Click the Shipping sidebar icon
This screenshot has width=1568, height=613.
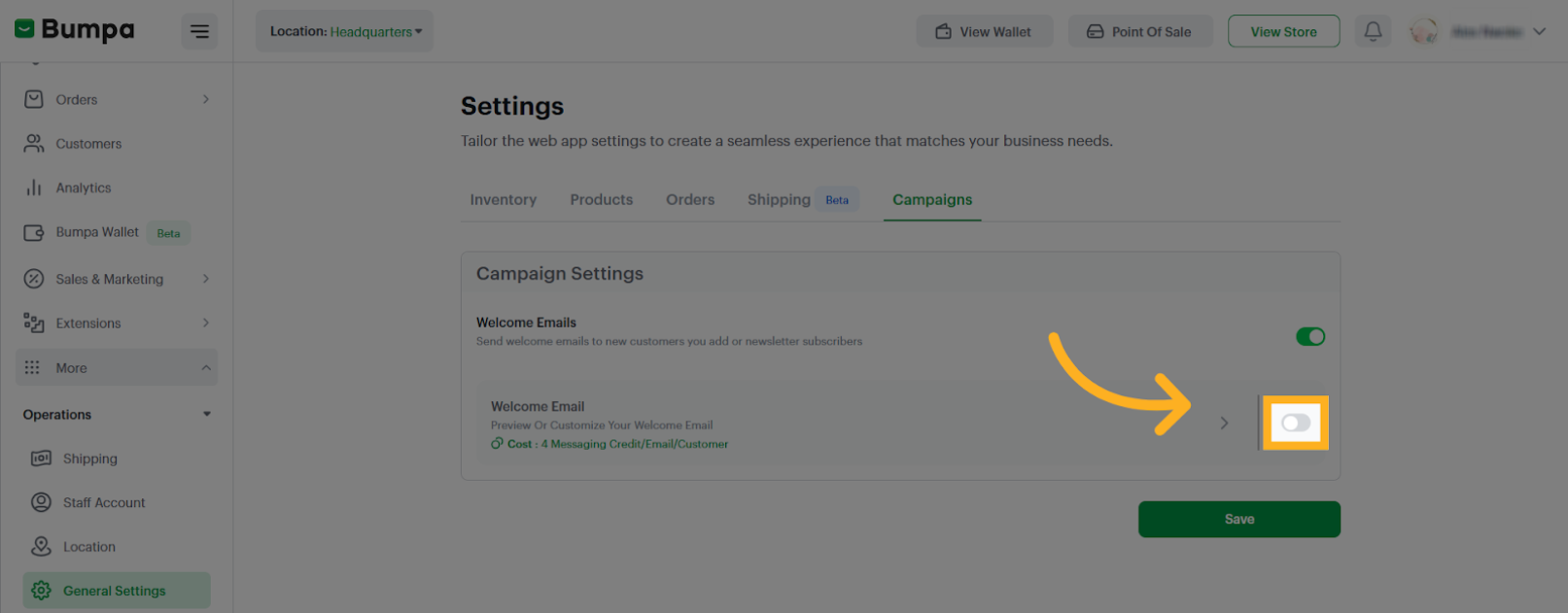coord(41,459)
